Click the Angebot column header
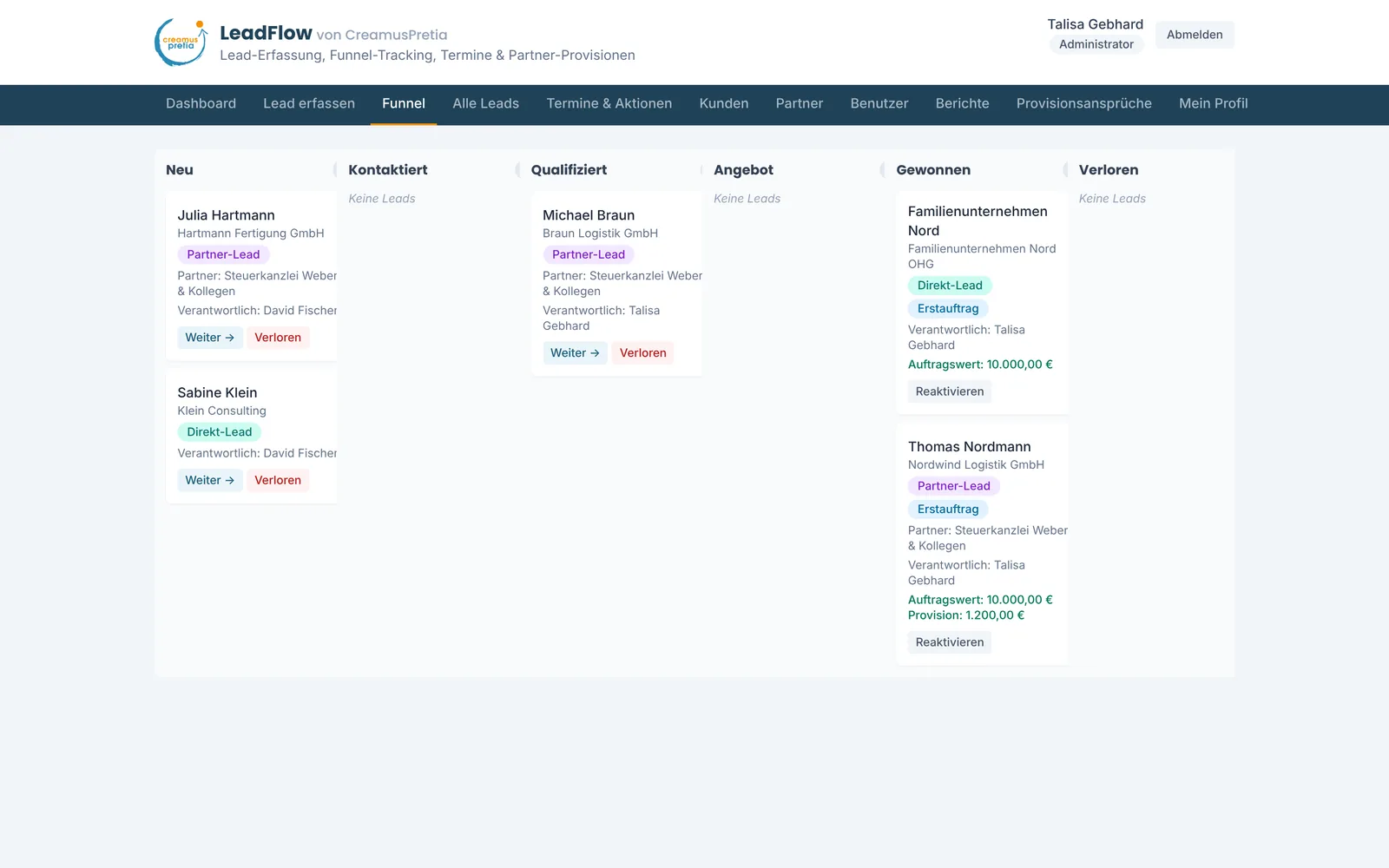Screen dimensions: 1389x868 tap(743, 170)
